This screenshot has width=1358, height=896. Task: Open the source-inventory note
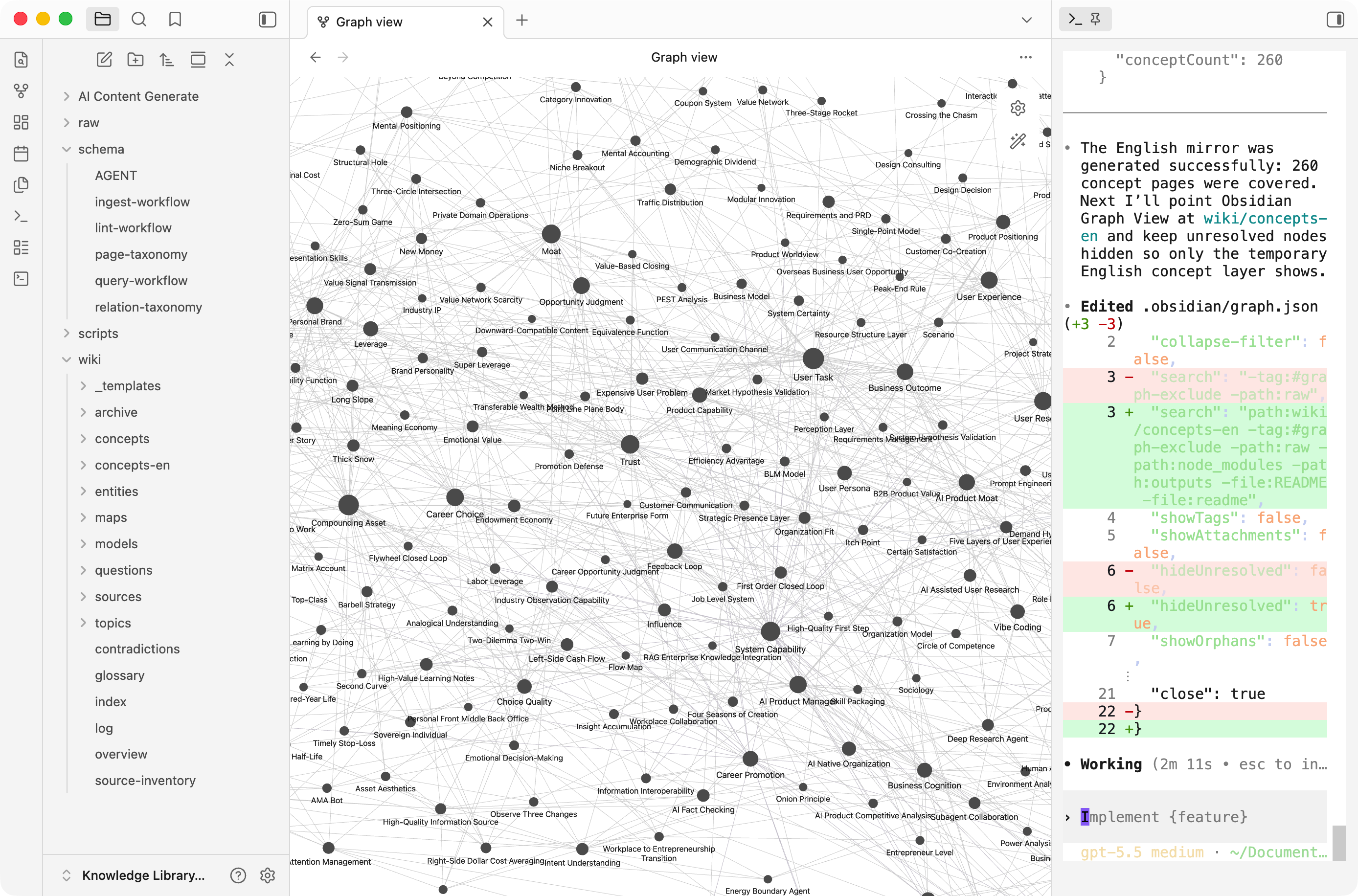pyautogui.click(x=145, y=781)
